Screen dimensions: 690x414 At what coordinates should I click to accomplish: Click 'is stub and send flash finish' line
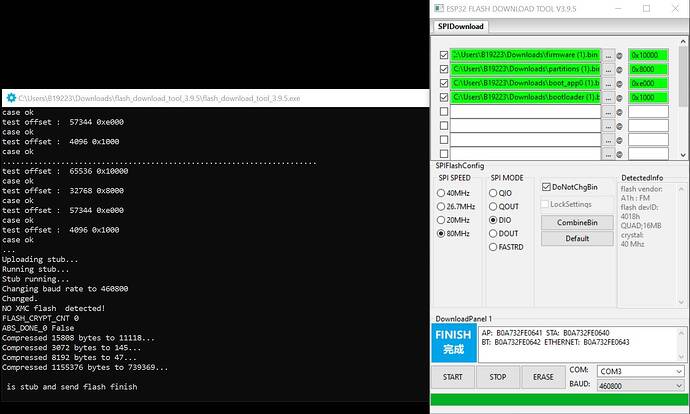coord(72,387)
